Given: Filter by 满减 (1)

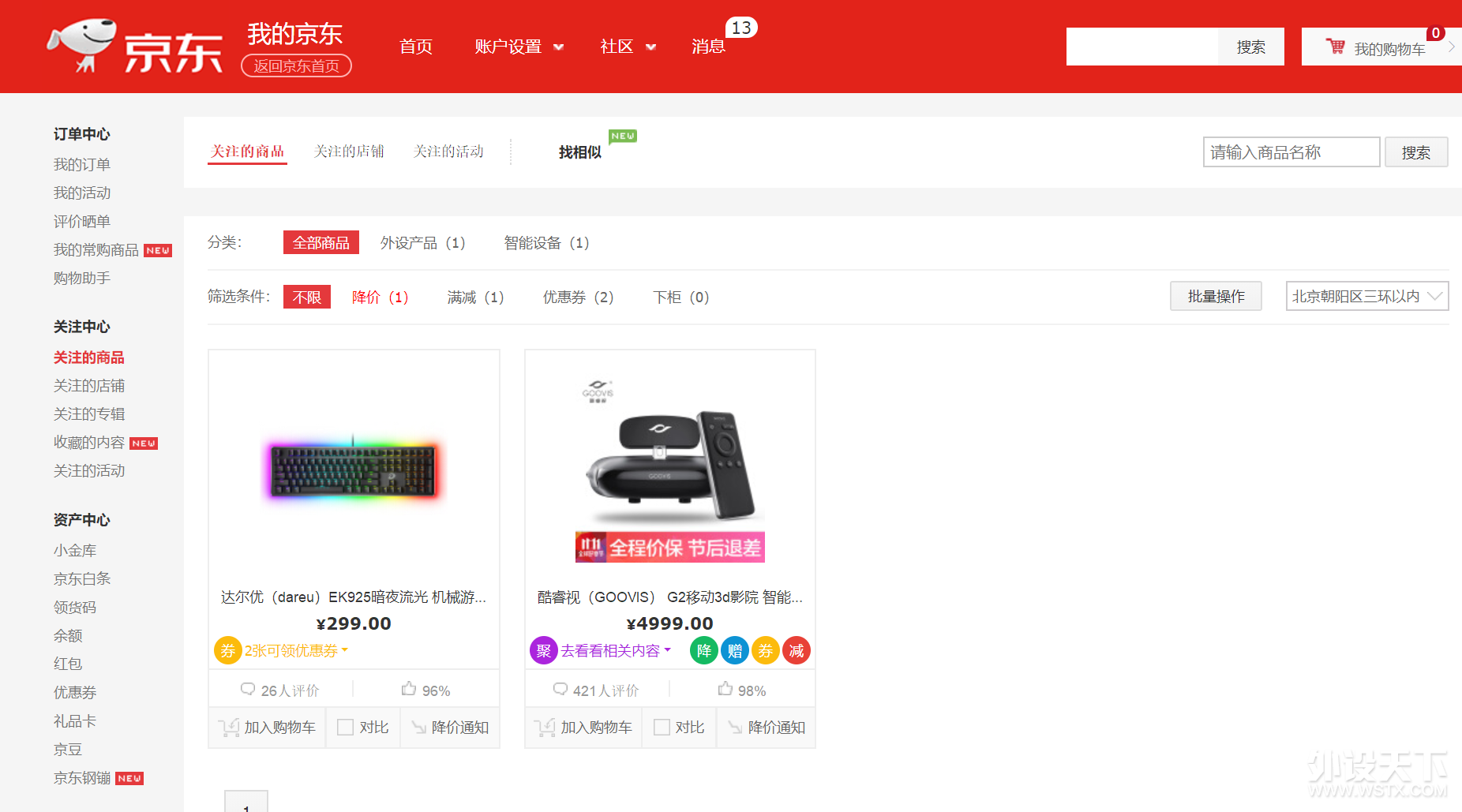Looking at the screenshot, I should coord(476,297).
